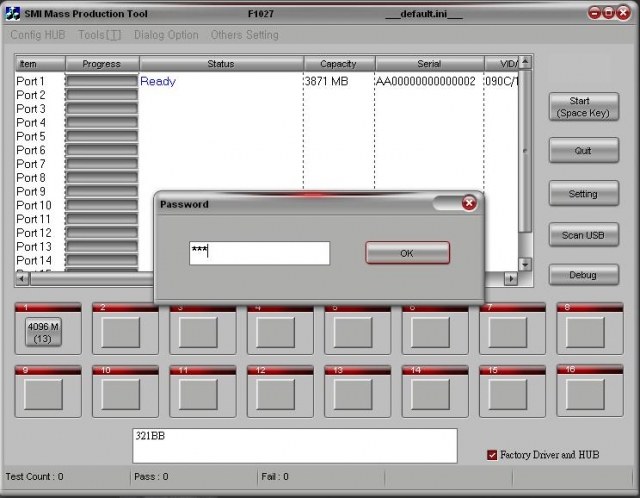Image resolution: width=640 pixels, height=498 pixels.
Task: Click the Test Count status entry
Action: point(35,476)
